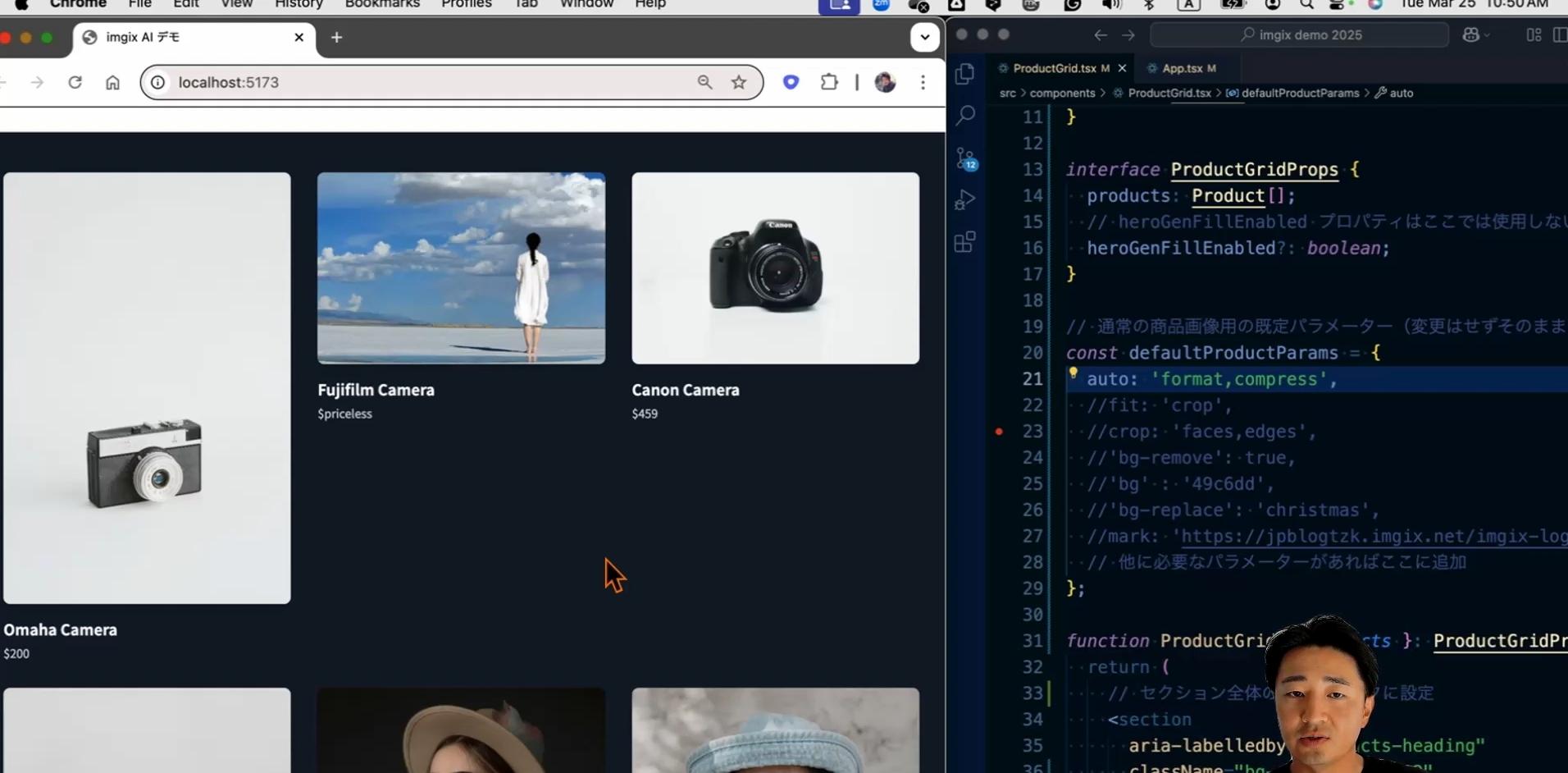1568x773 pixels.
Task: Open VS Code Extensions view
Action: [x=965, y=242]
